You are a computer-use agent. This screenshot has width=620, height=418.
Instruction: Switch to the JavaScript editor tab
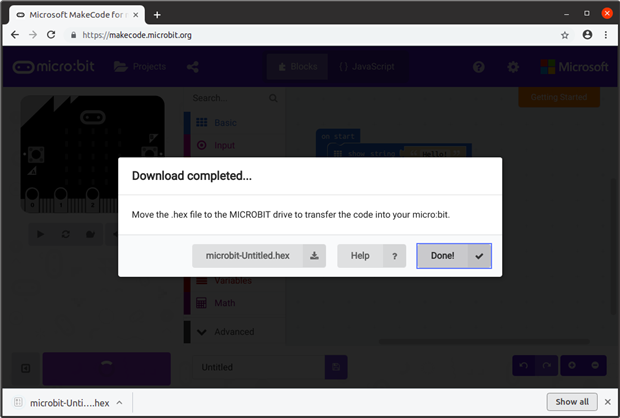367,66
